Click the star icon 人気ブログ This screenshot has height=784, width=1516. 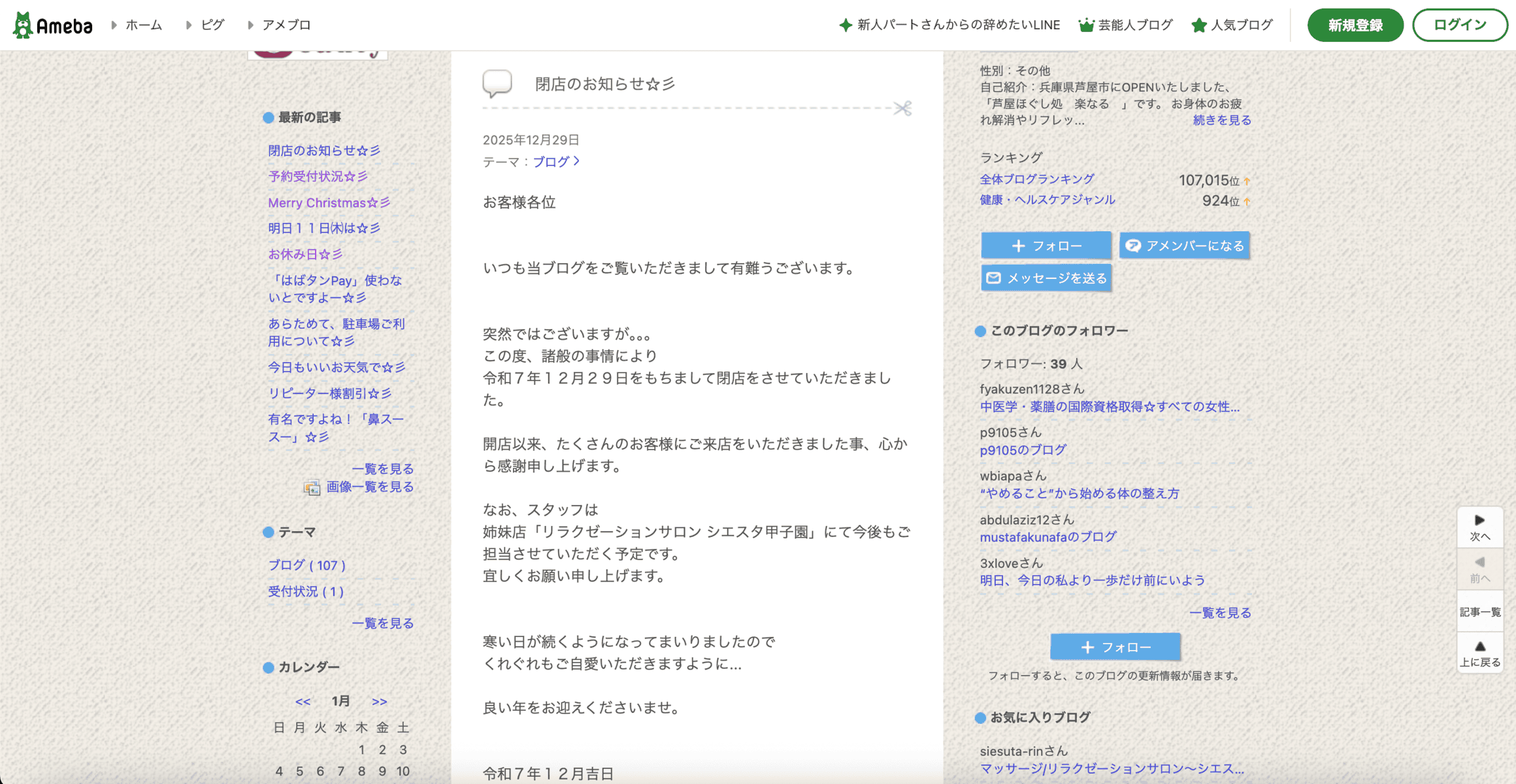click(1198, 25)
